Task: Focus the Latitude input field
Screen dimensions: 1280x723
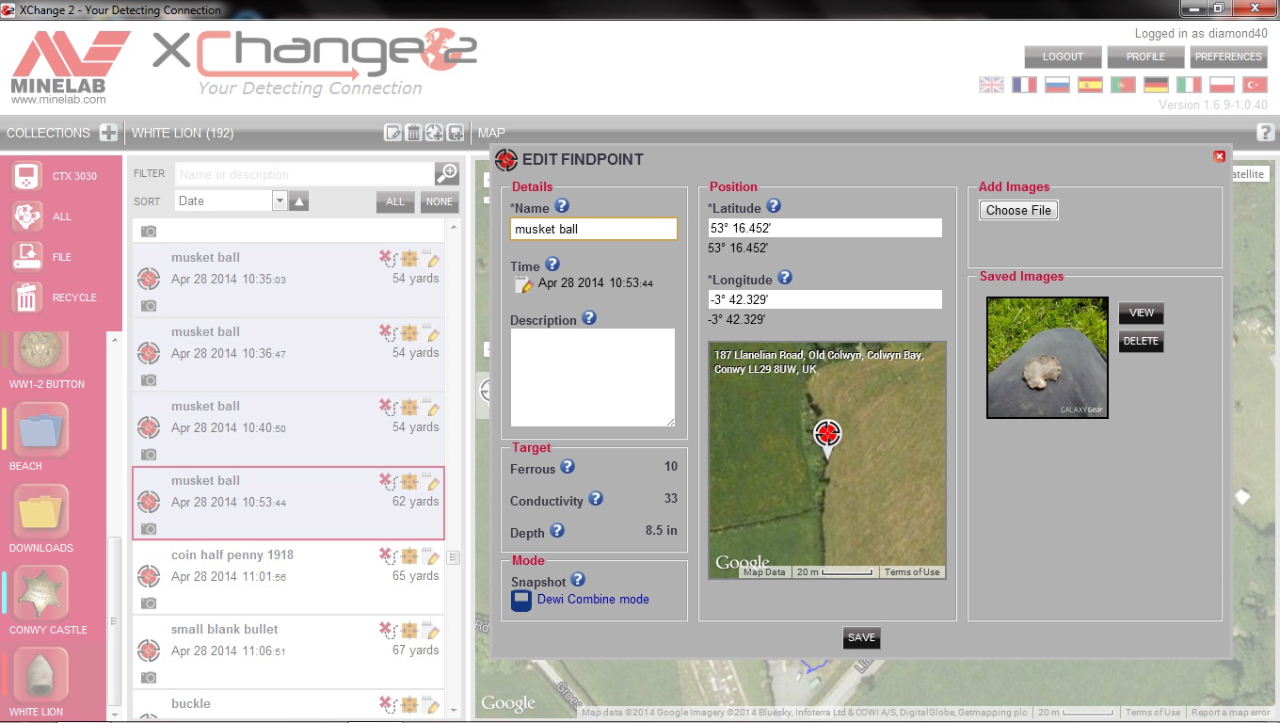Action: 825,228
